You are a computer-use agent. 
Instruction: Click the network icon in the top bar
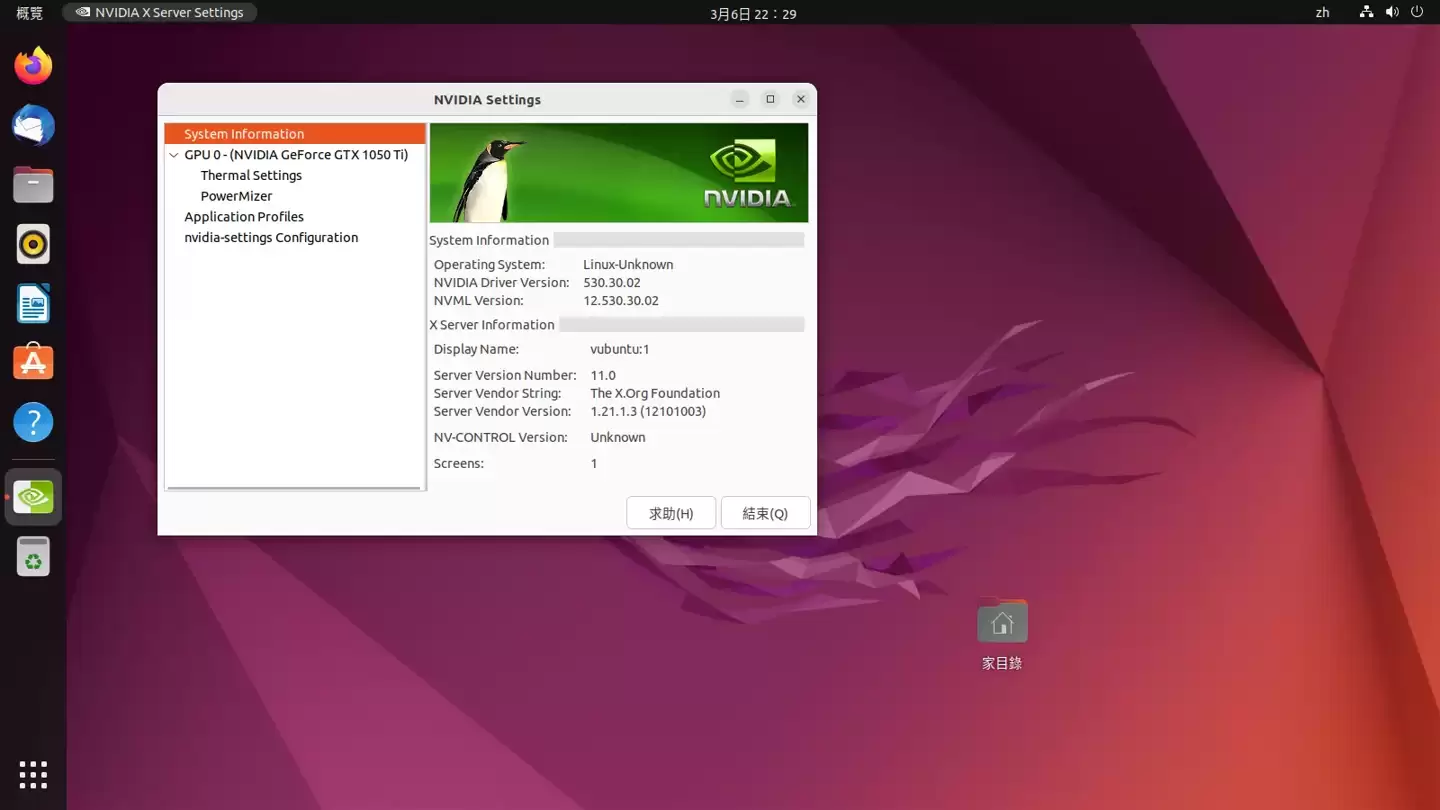tap(1366, 13)
